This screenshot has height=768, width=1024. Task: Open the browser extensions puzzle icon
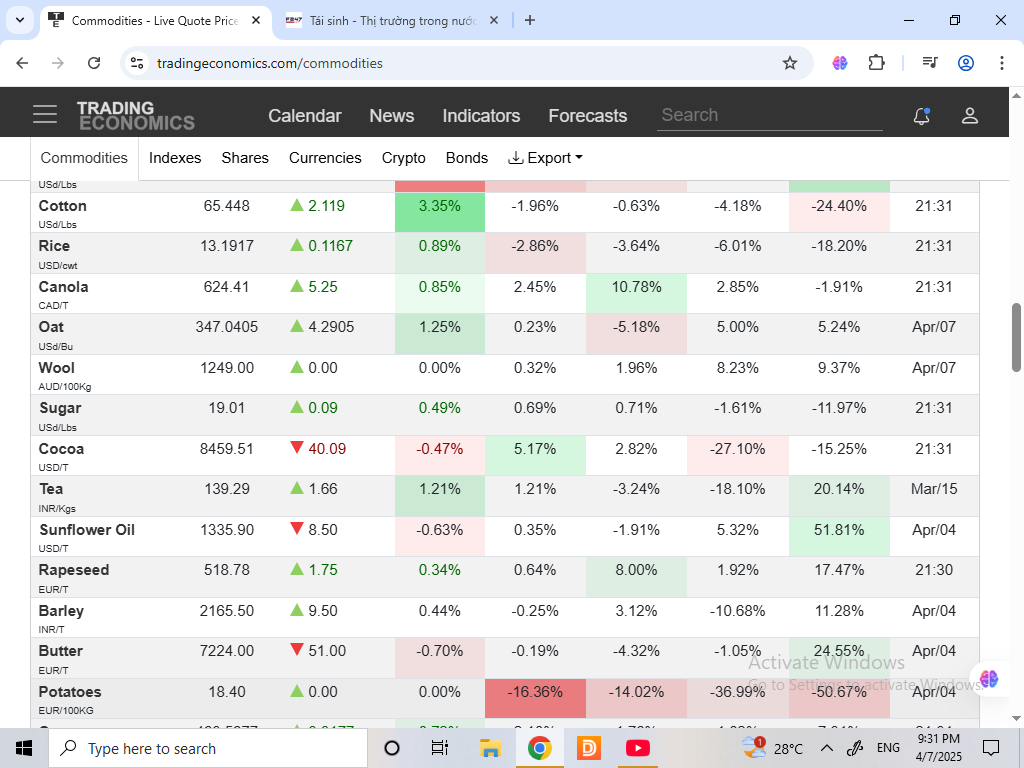pyautogui.click(x=876, y=63)
